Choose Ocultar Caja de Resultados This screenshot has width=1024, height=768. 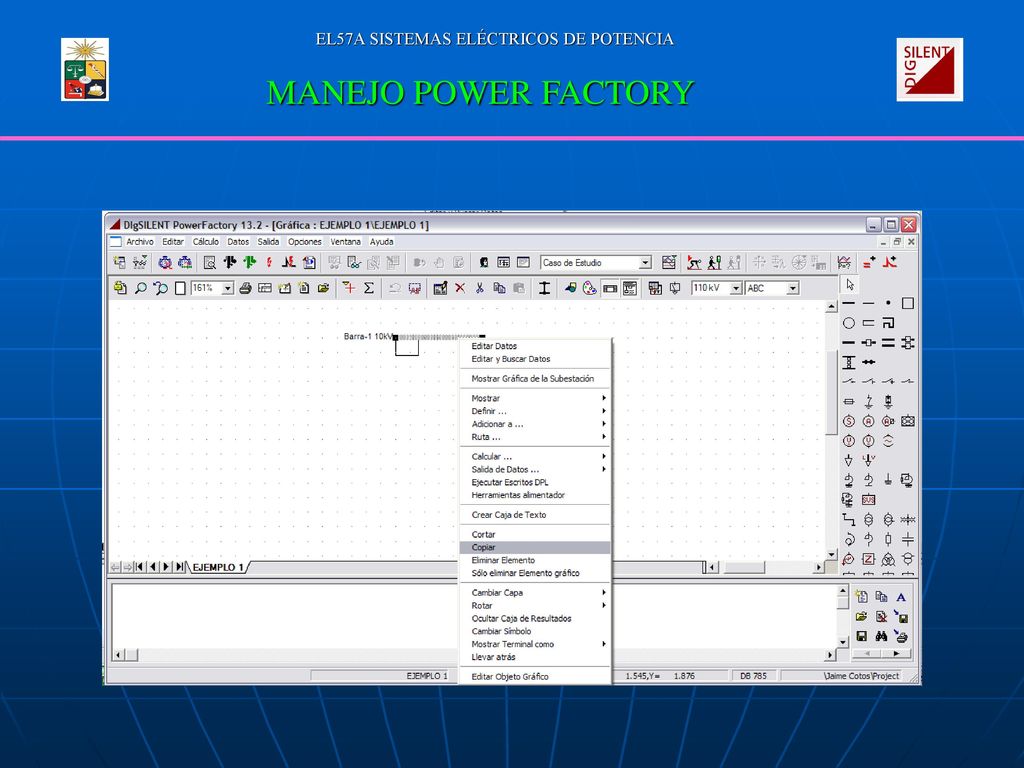pos(535,618)
